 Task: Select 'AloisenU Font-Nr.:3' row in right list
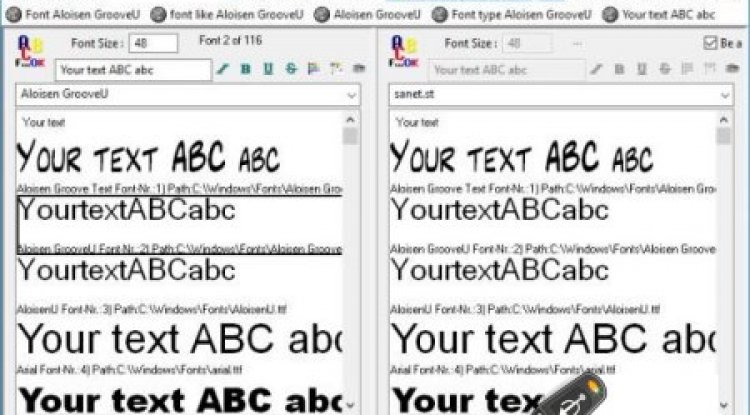525,309
